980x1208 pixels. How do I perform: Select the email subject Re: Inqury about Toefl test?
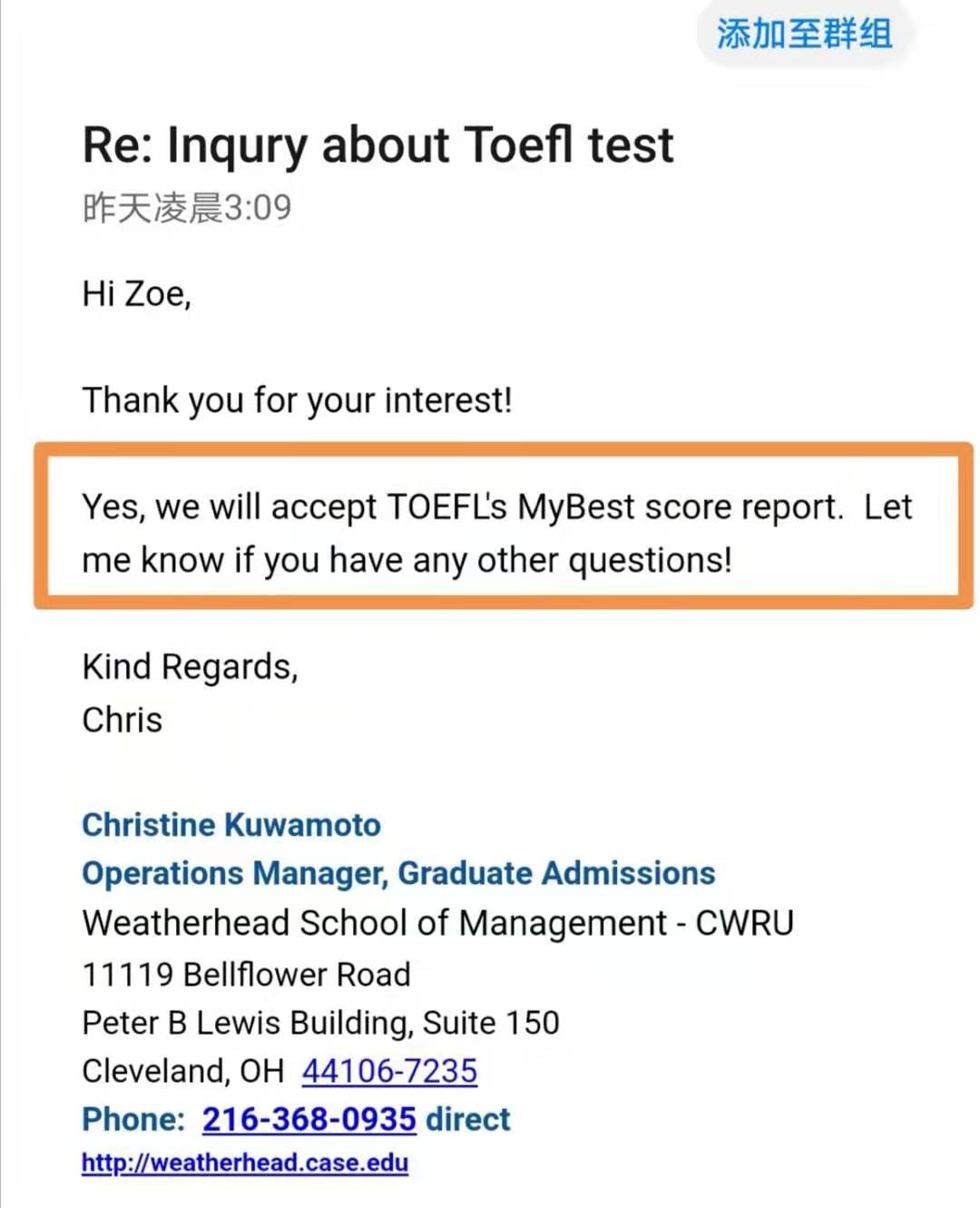point(377,146)
